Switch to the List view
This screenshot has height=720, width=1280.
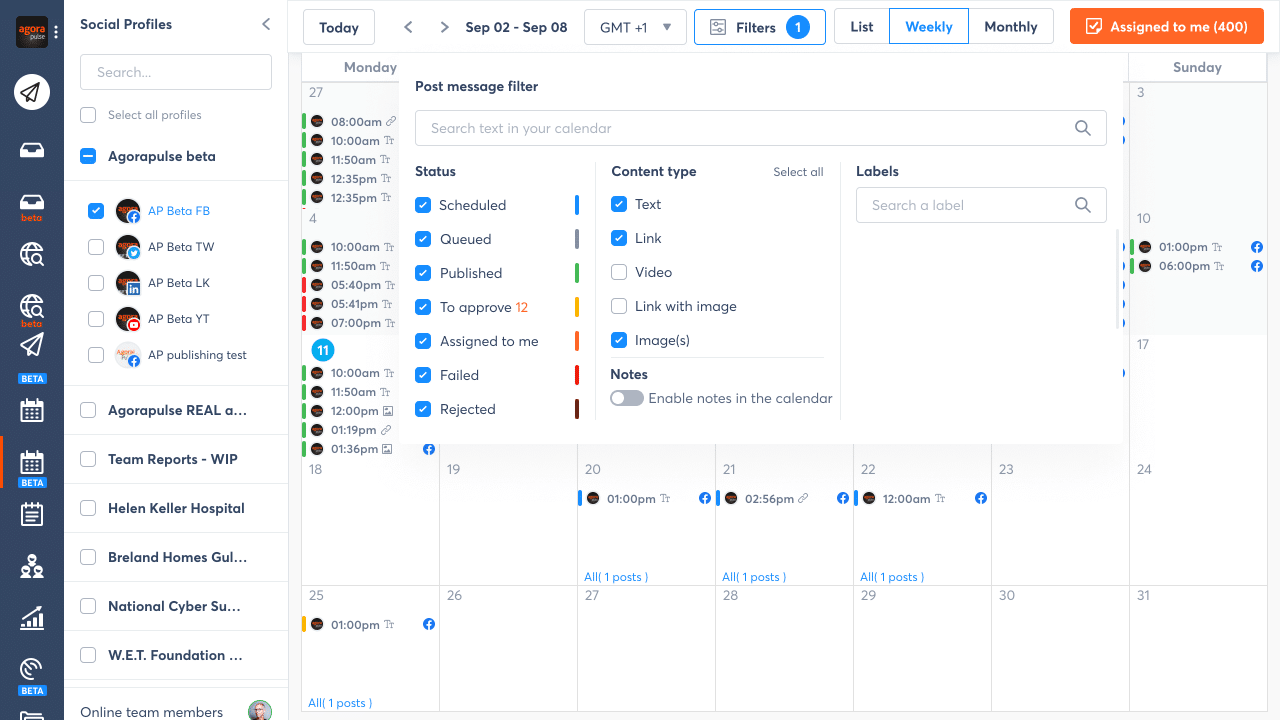(x=862, y=27)
